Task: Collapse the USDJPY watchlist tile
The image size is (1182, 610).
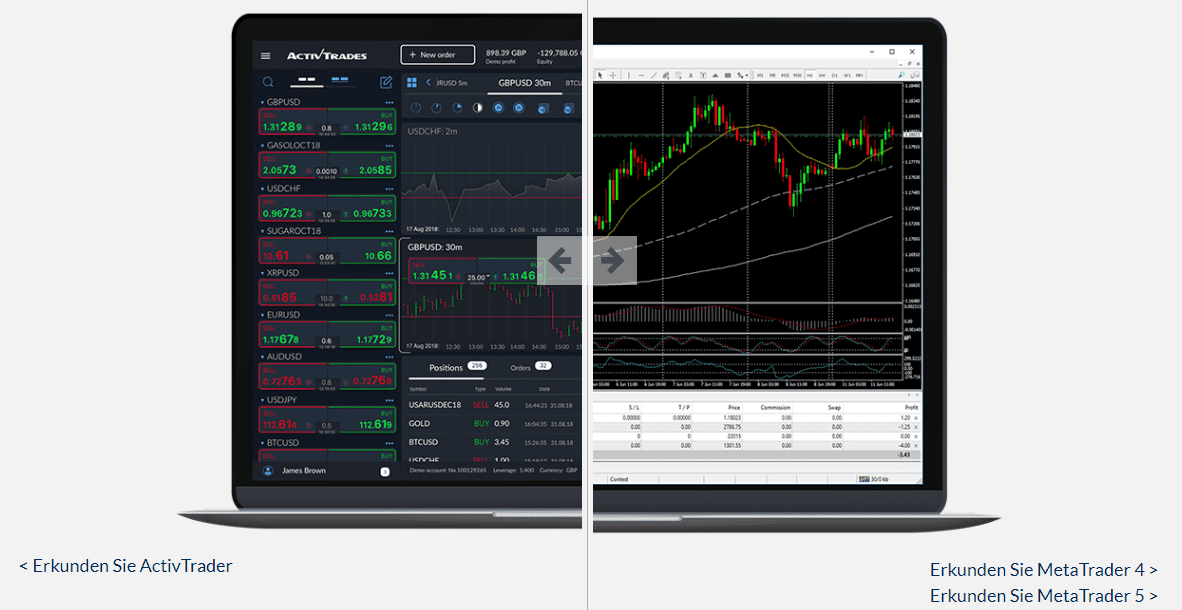Action: [262, 400]
